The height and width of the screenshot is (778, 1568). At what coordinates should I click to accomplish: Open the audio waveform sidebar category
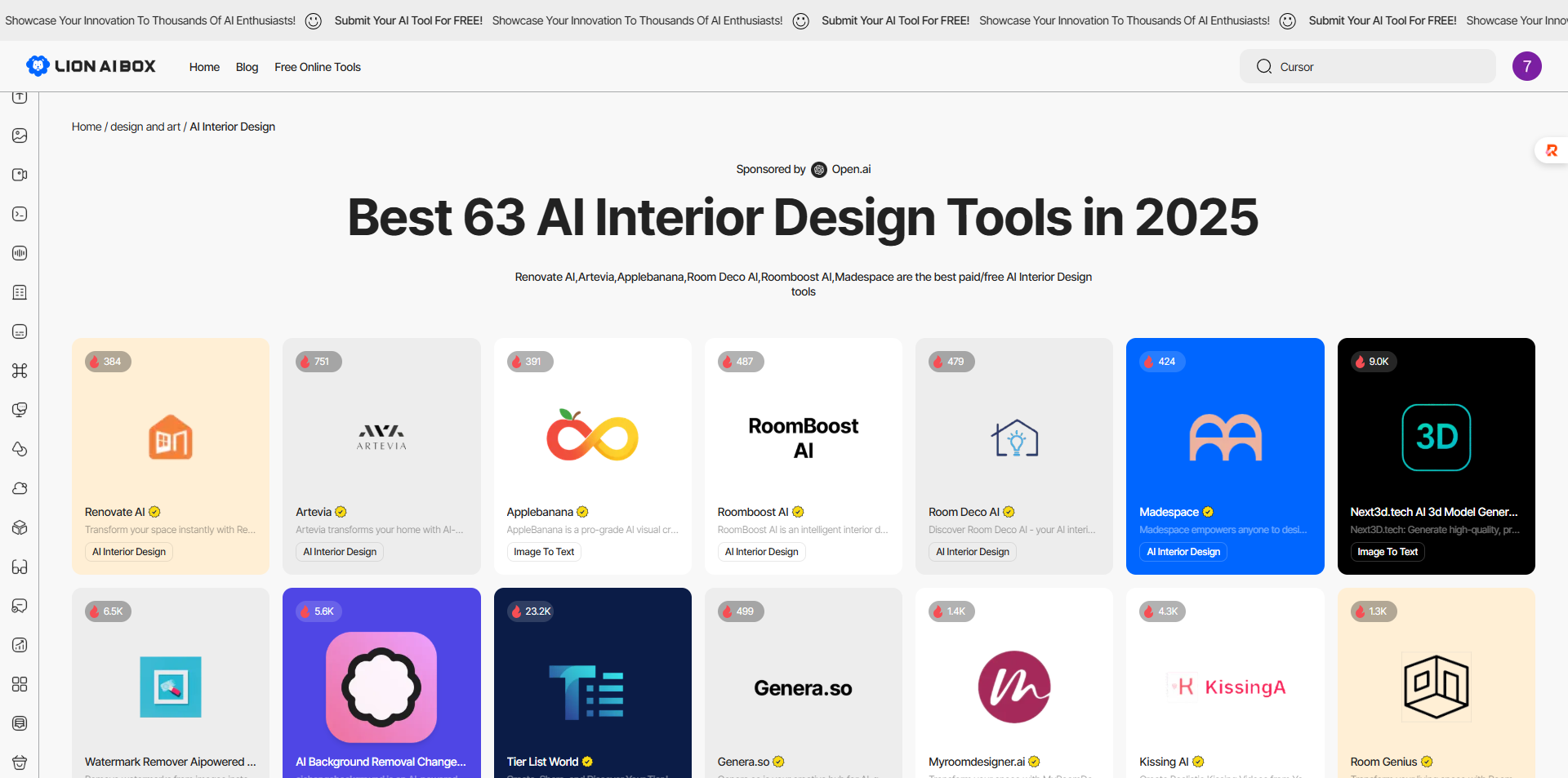[x=20, y=253]
